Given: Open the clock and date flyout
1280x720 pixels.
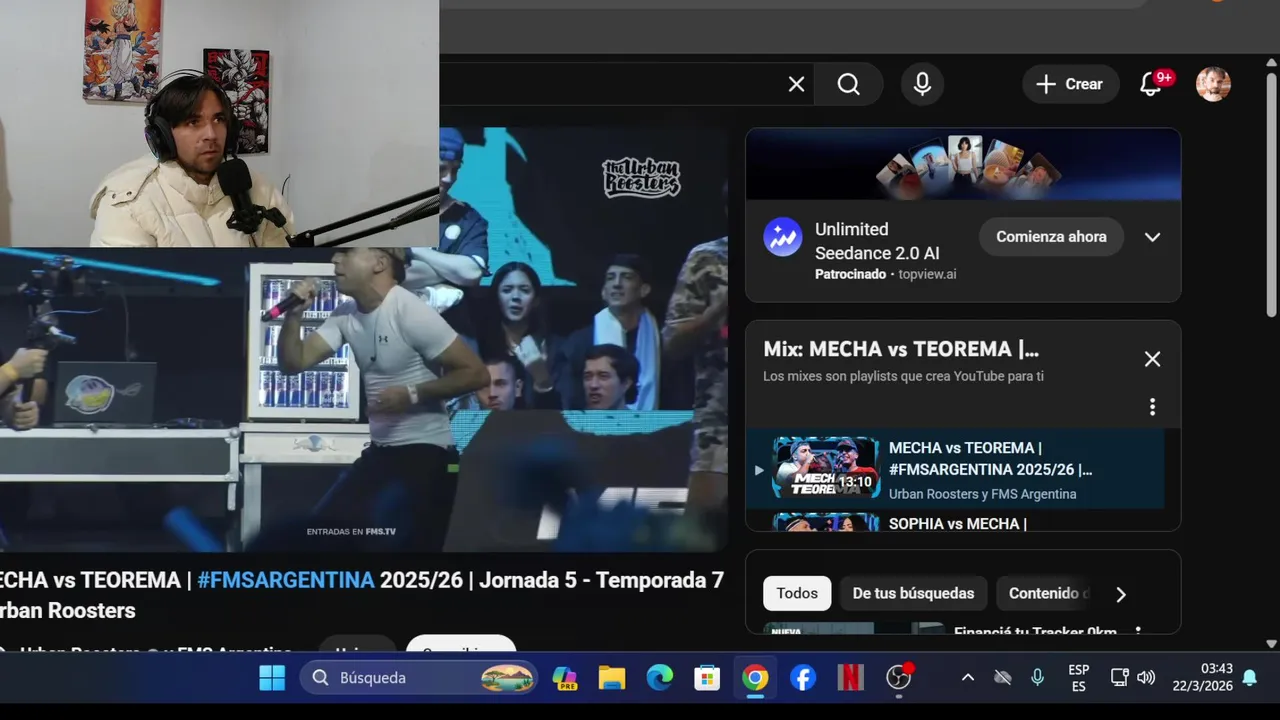Looking at the screenshot, I should tap(1201, 678).
